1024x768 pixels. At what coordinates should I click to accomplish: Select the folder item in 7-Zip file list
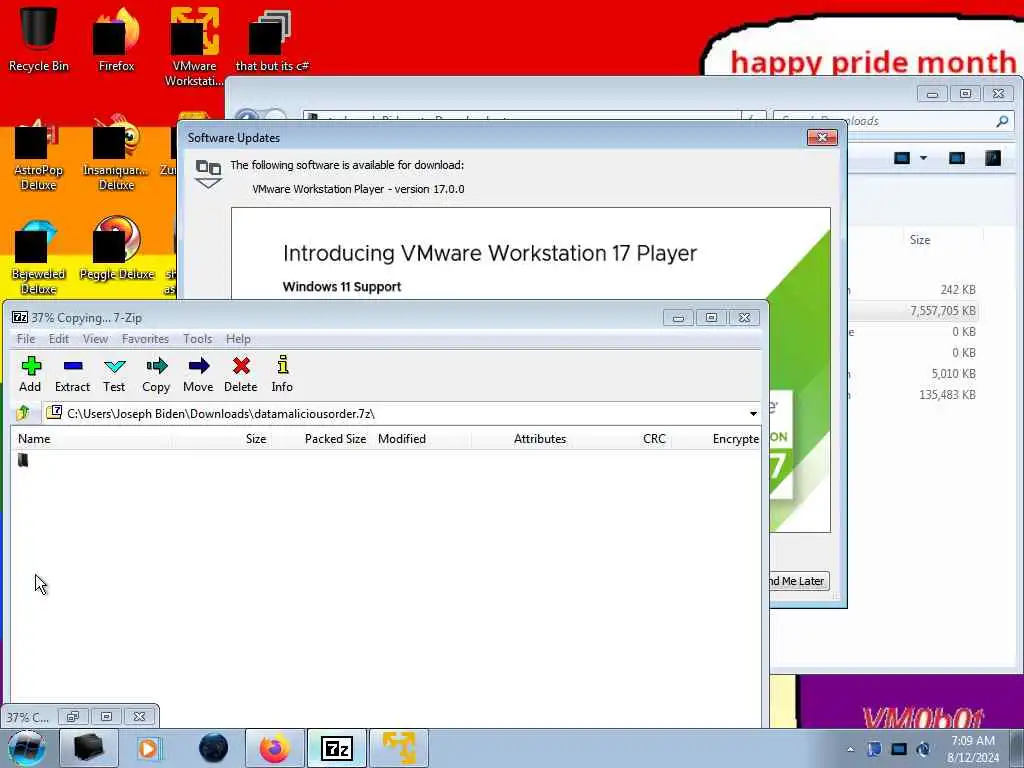pos(24,460)
